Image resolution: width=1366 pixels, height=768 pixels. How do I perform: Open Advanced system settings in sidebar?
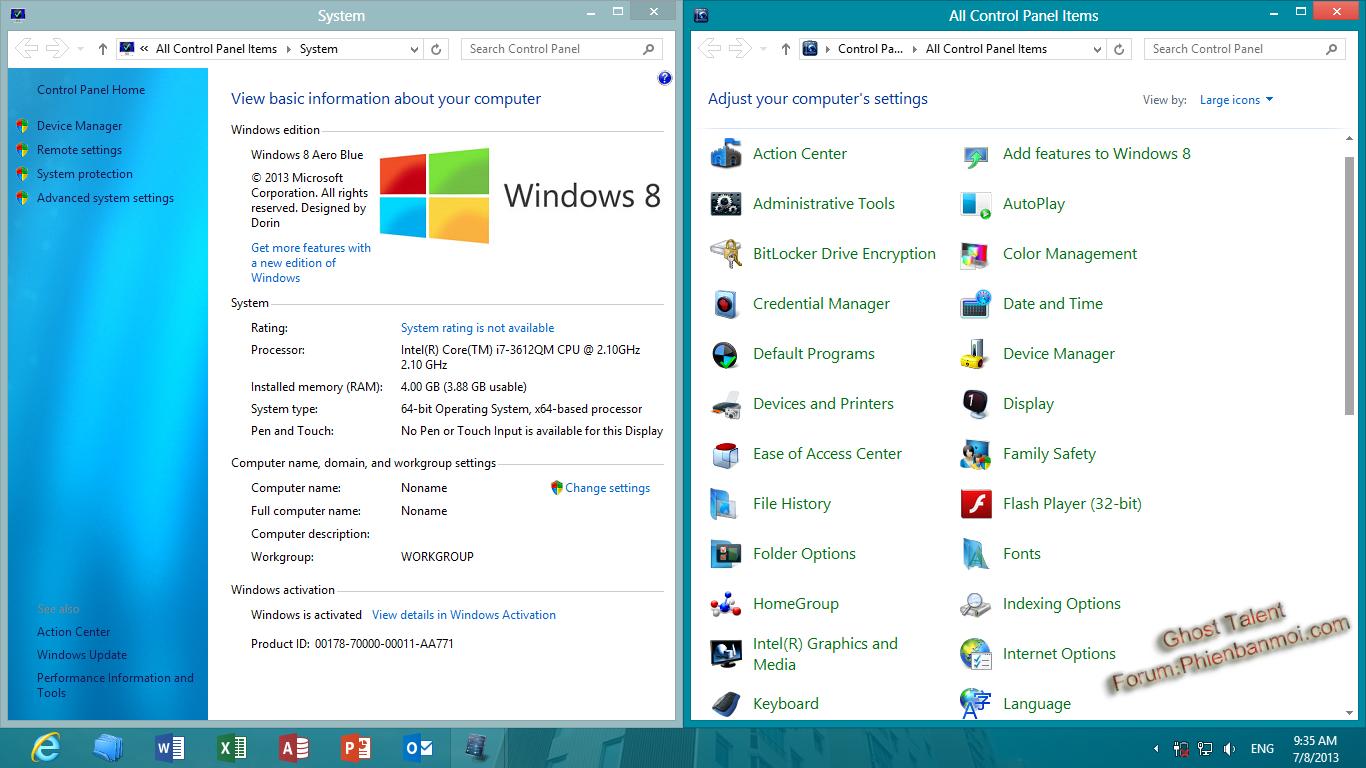[x=105, y=198]
